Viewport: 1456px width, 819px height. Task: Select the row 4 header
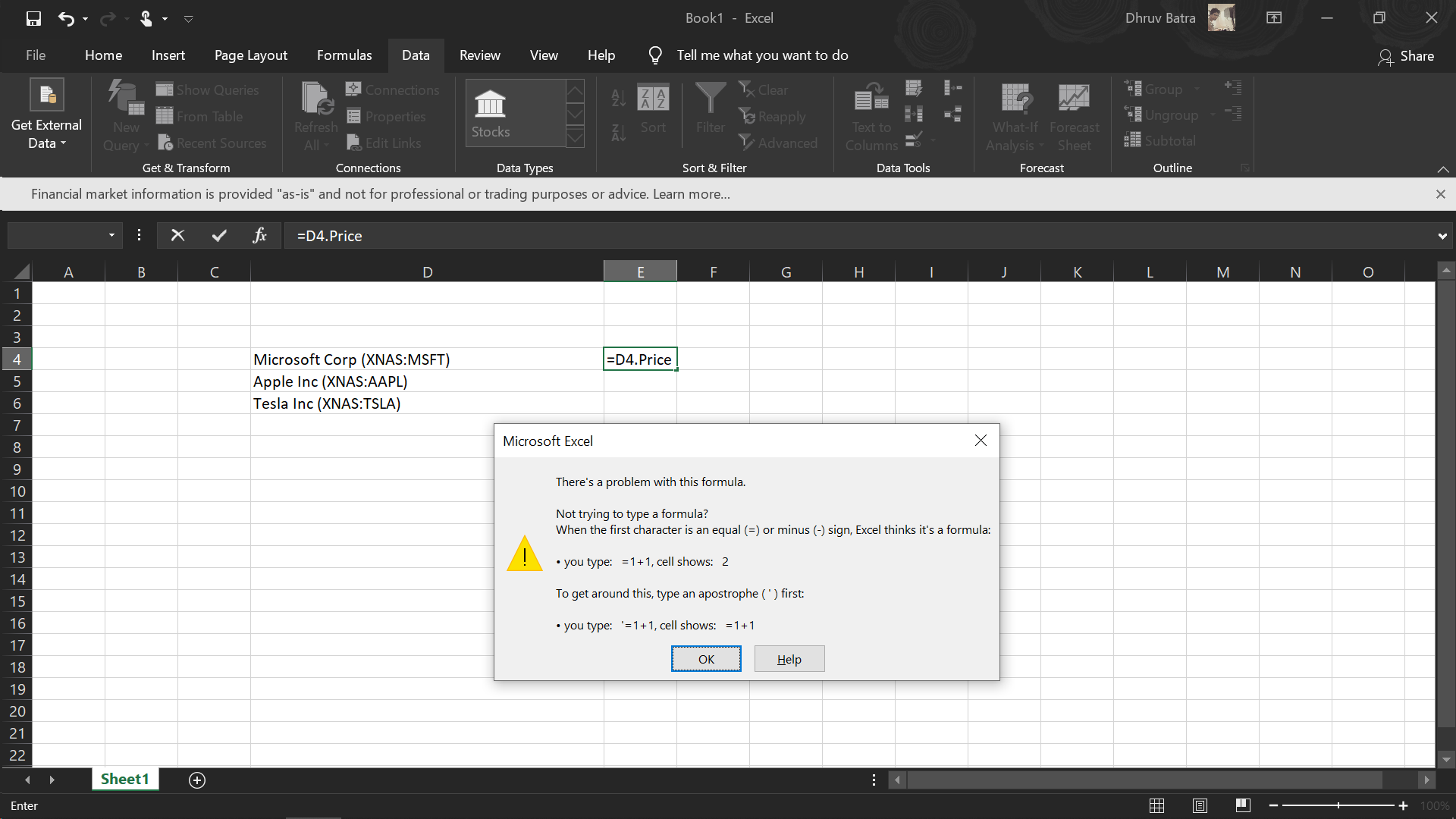coord(17,359)
